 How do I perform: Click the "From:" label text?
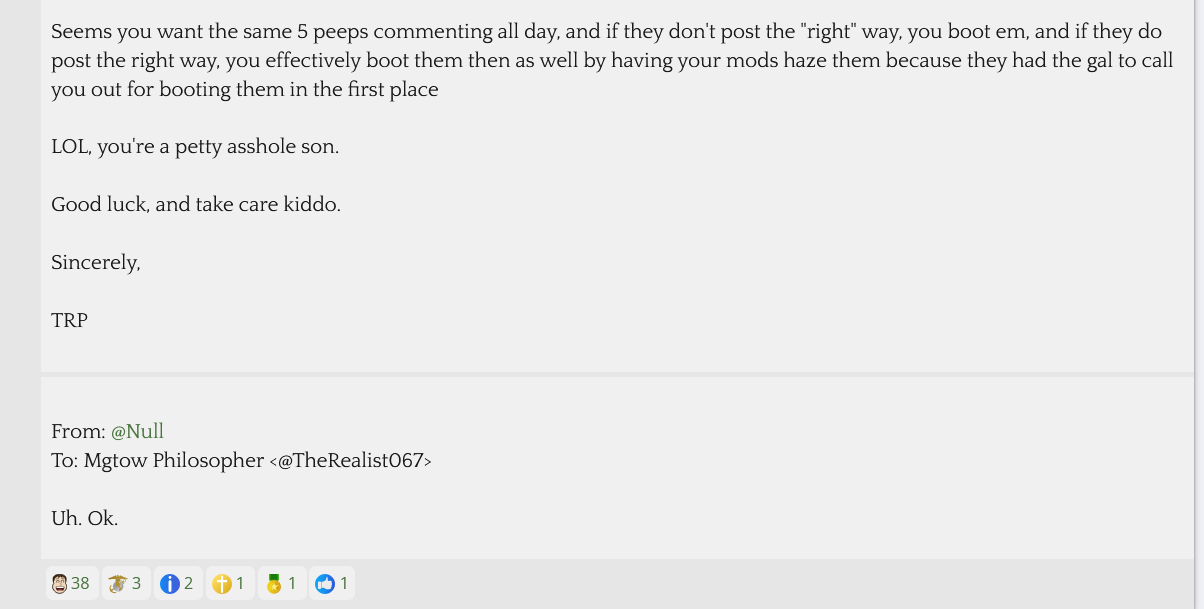point(78,432)
